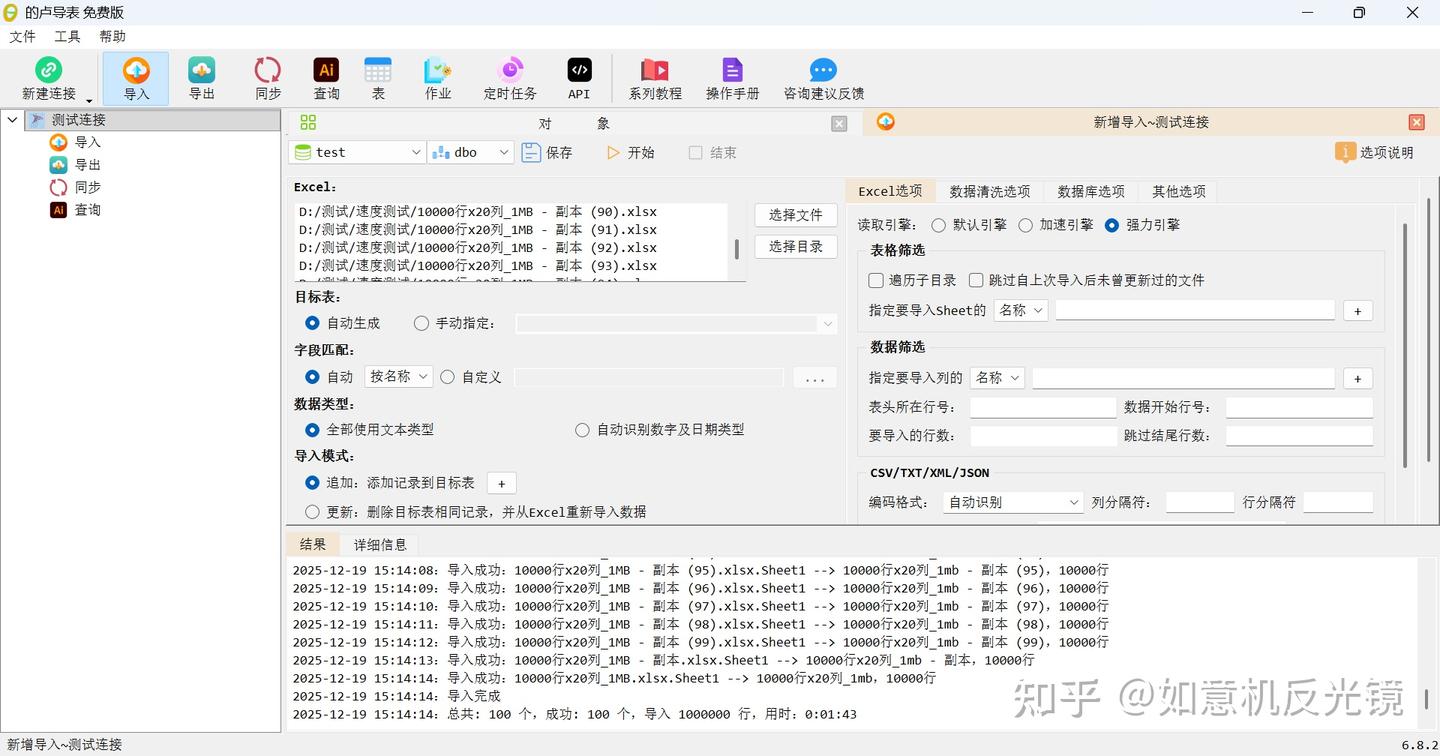This screenshot has width=1440, height=756.
Task: Open the 文件 menu
Action: (x=22, y=36)
